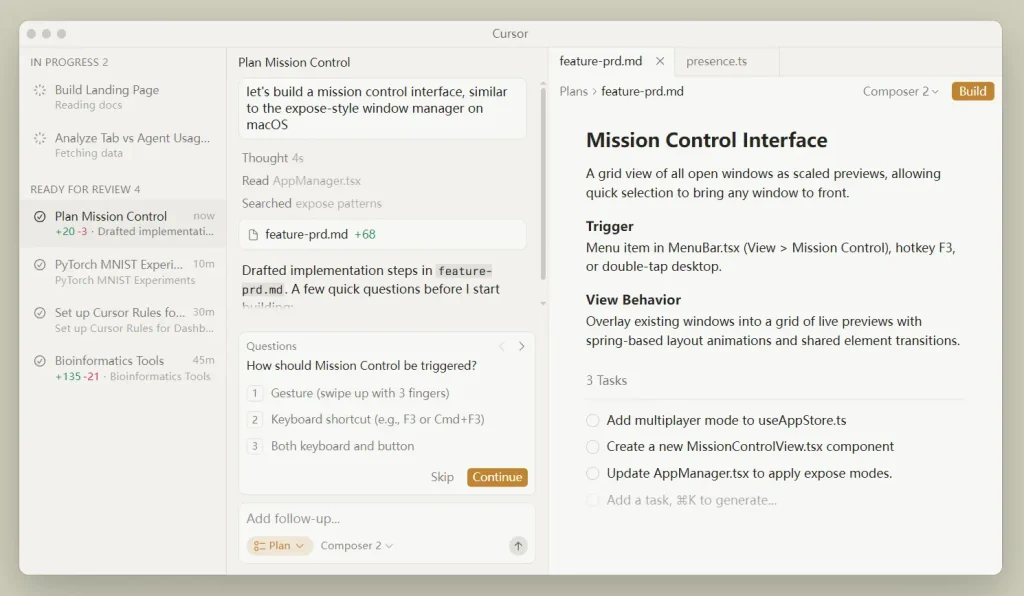Select PyTorch MNIST Experiments in sidebar

[x=120, y=272]
